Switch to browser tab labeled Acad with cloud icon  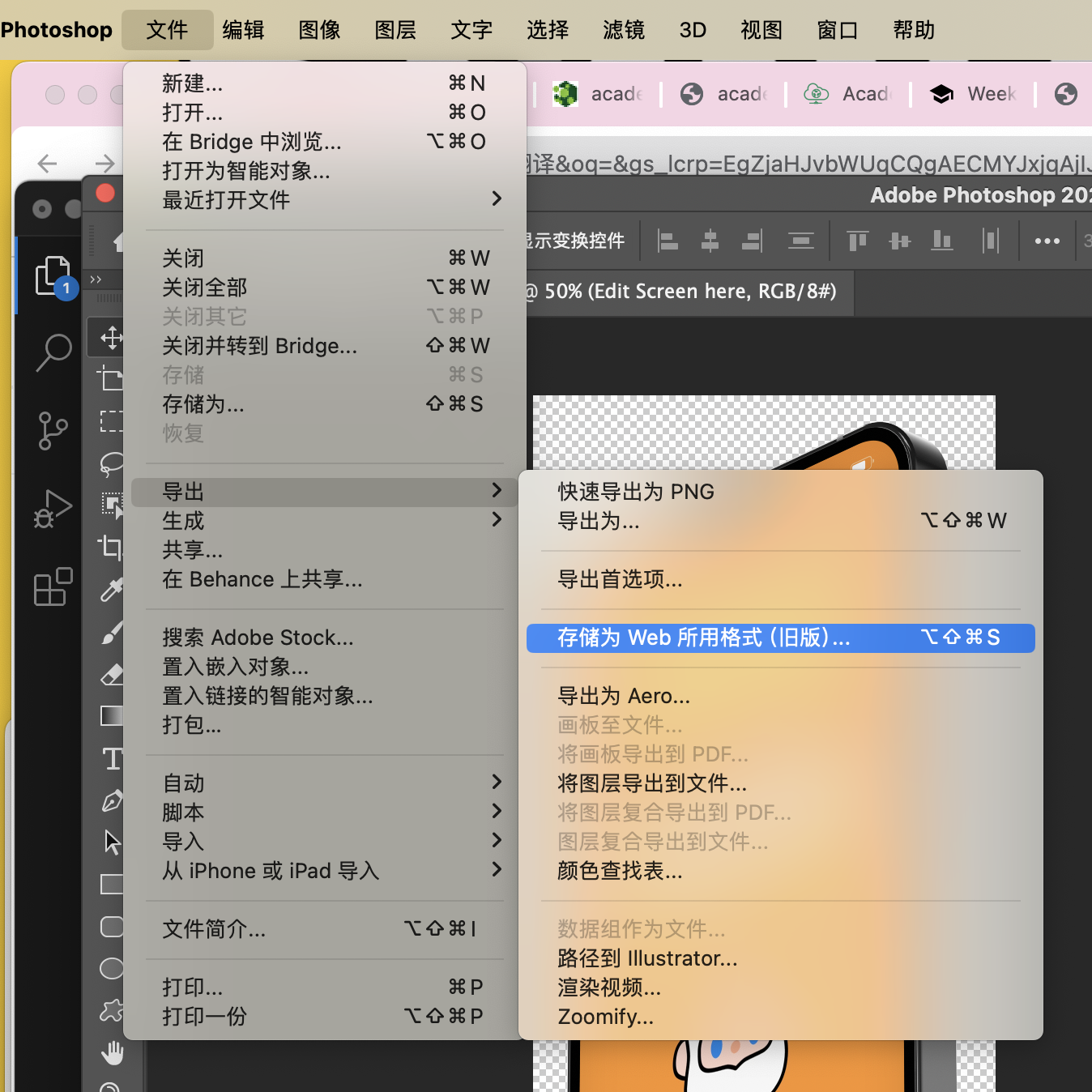(847, 94)
